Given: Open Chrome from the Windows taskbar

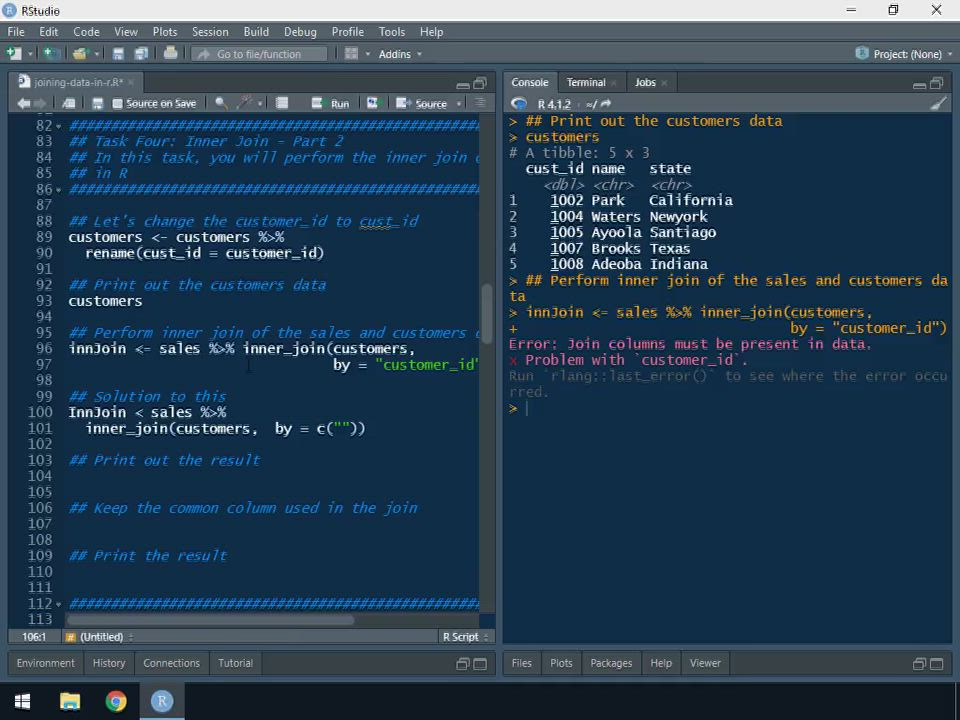Looking at the screenshot, I should point(116,701).
